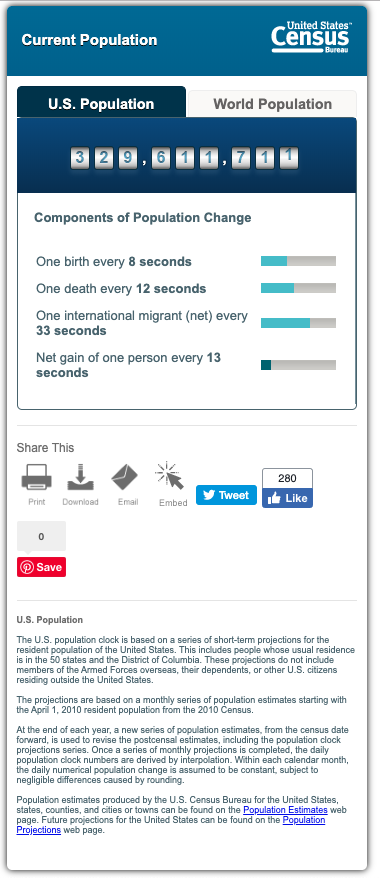
Task: Click the international migrant progress bar
Action: (x=298, y=323)
